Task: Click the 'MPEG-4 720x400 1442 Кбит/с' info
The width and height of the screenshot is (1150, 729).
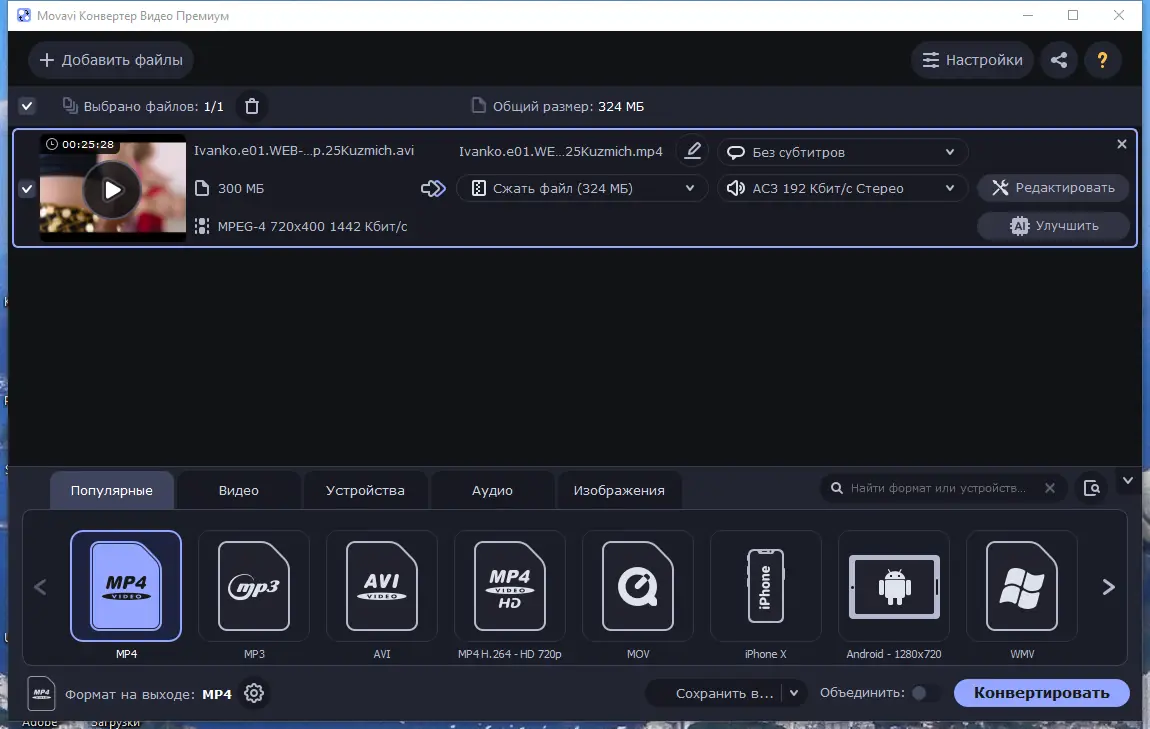Action: point(312,227)
